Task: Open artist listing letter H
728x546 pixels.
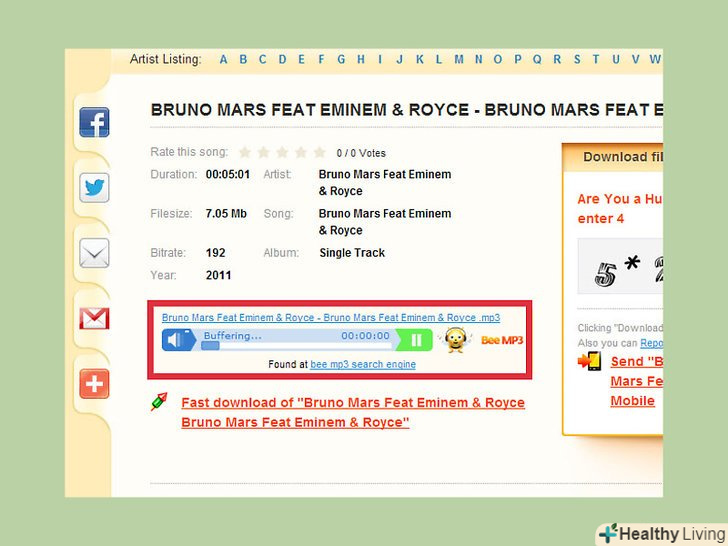Action: pos(361,59)
